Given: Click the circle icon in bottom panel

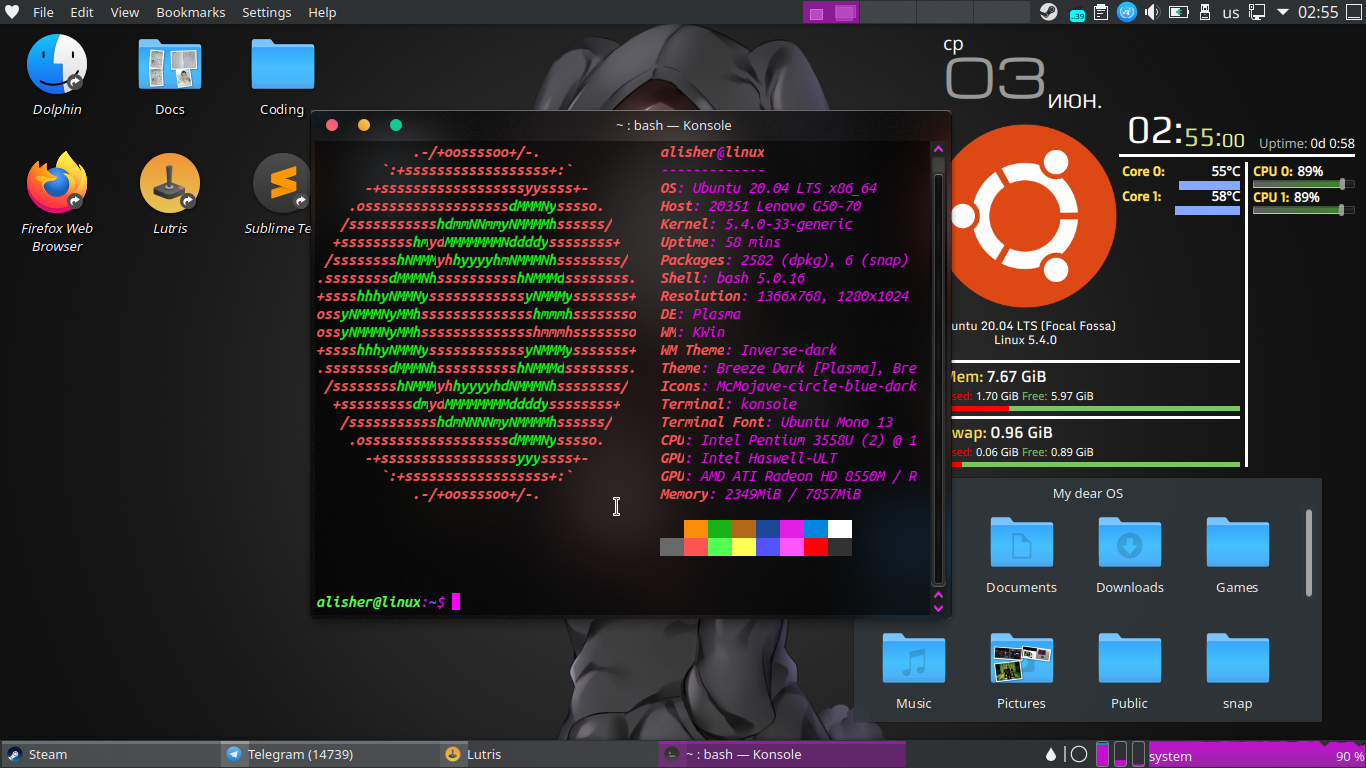Looking at the screenshot, I should click(x=1078, y=754).
